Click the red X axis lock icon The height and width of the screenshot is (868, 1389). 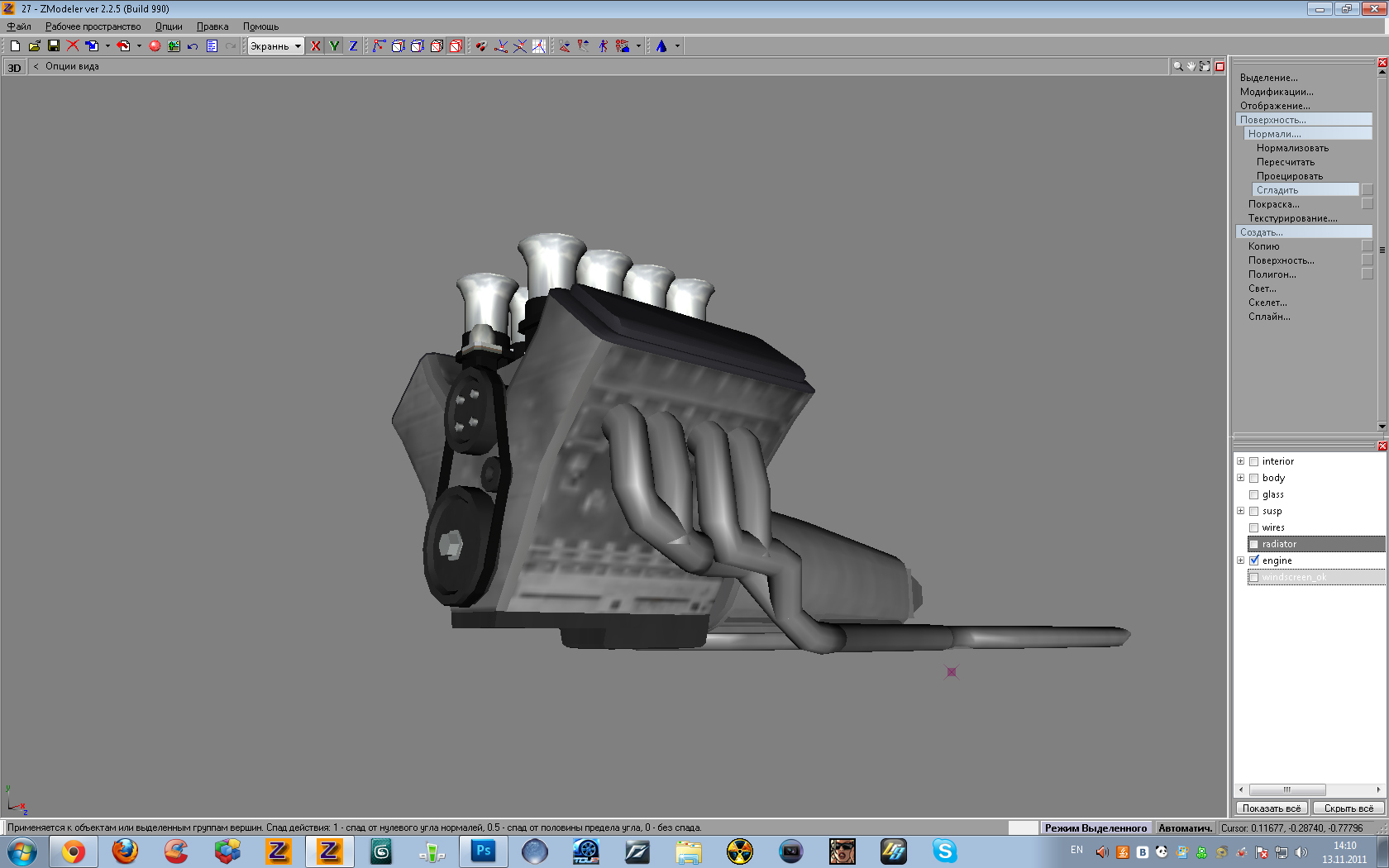point(316,46)
